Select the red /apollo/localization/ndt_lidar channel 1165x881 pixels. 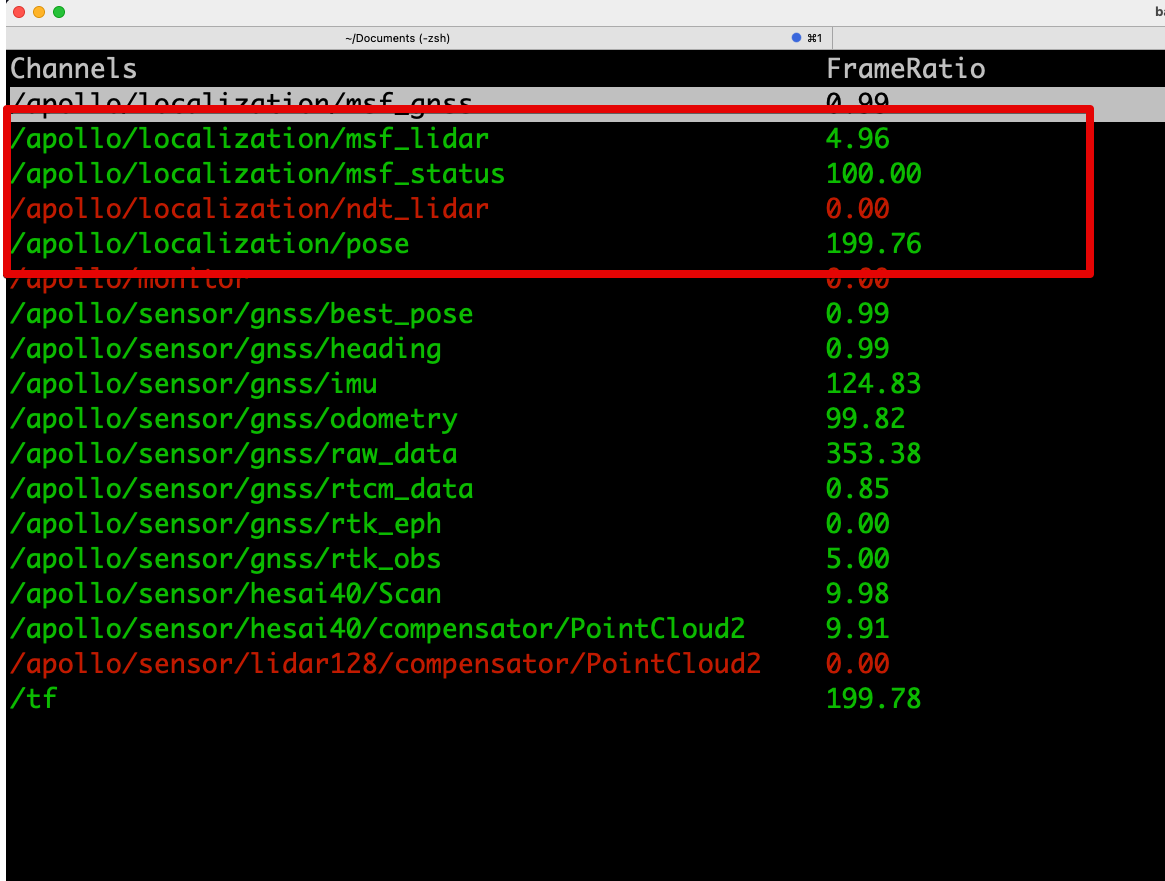click(250, 209)
